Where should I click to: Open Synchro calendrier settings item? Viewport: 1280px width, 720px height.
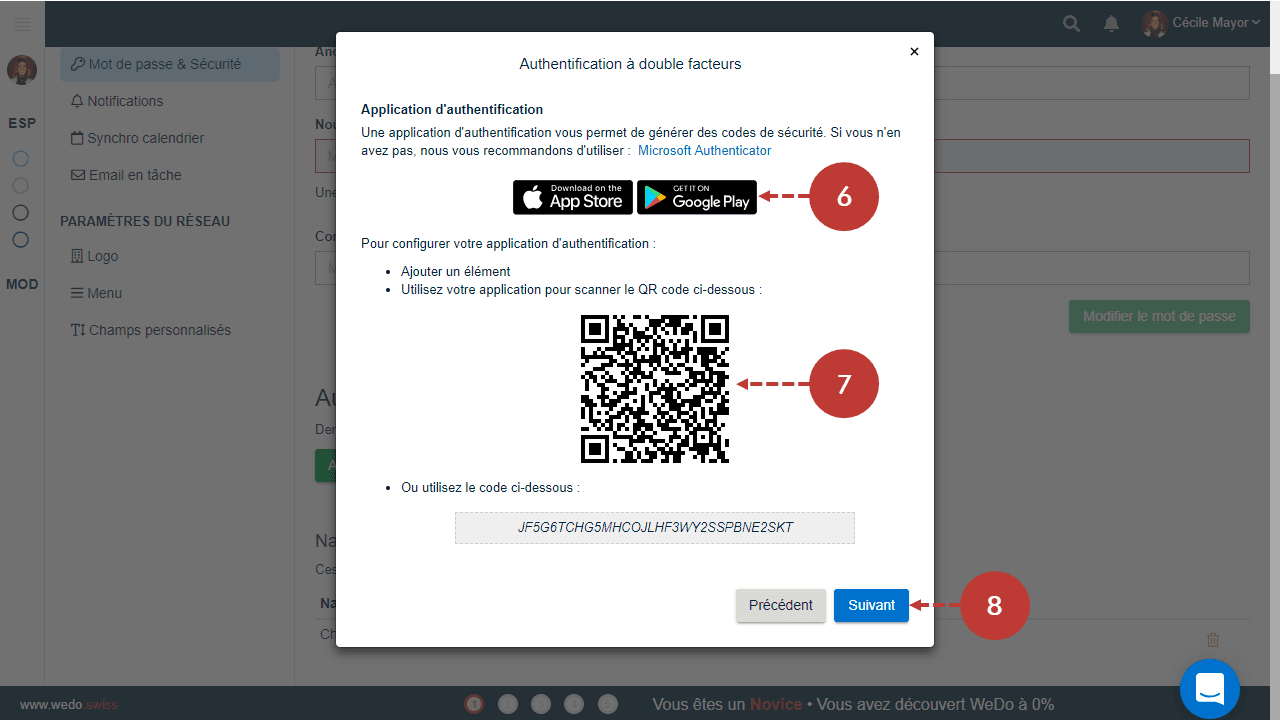coord(137,138)
